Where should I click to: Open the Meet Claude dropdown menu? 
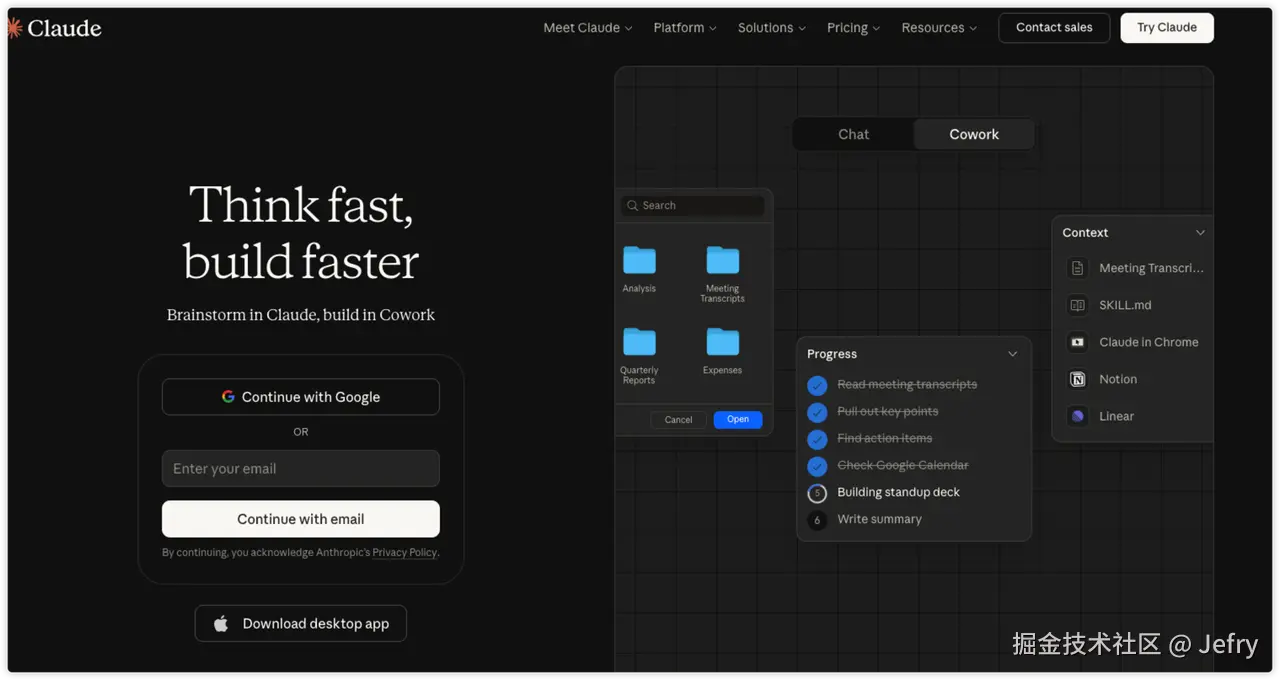[x=587, y=28]
